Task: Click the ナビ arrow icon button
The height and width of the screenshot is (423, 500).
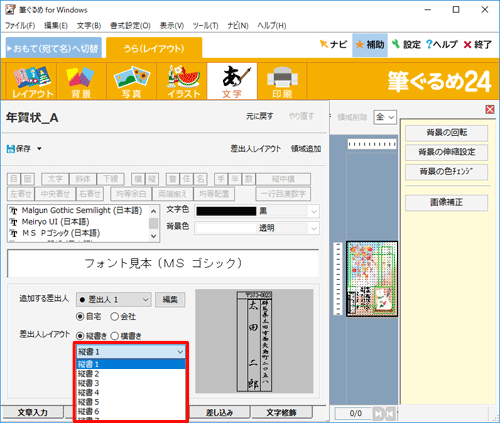Action: pos(334,44)
